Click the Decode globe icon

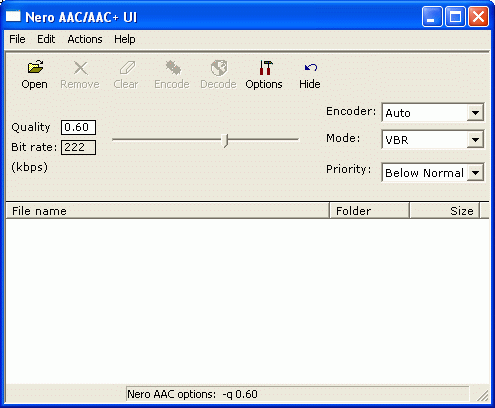pos(219,68)
